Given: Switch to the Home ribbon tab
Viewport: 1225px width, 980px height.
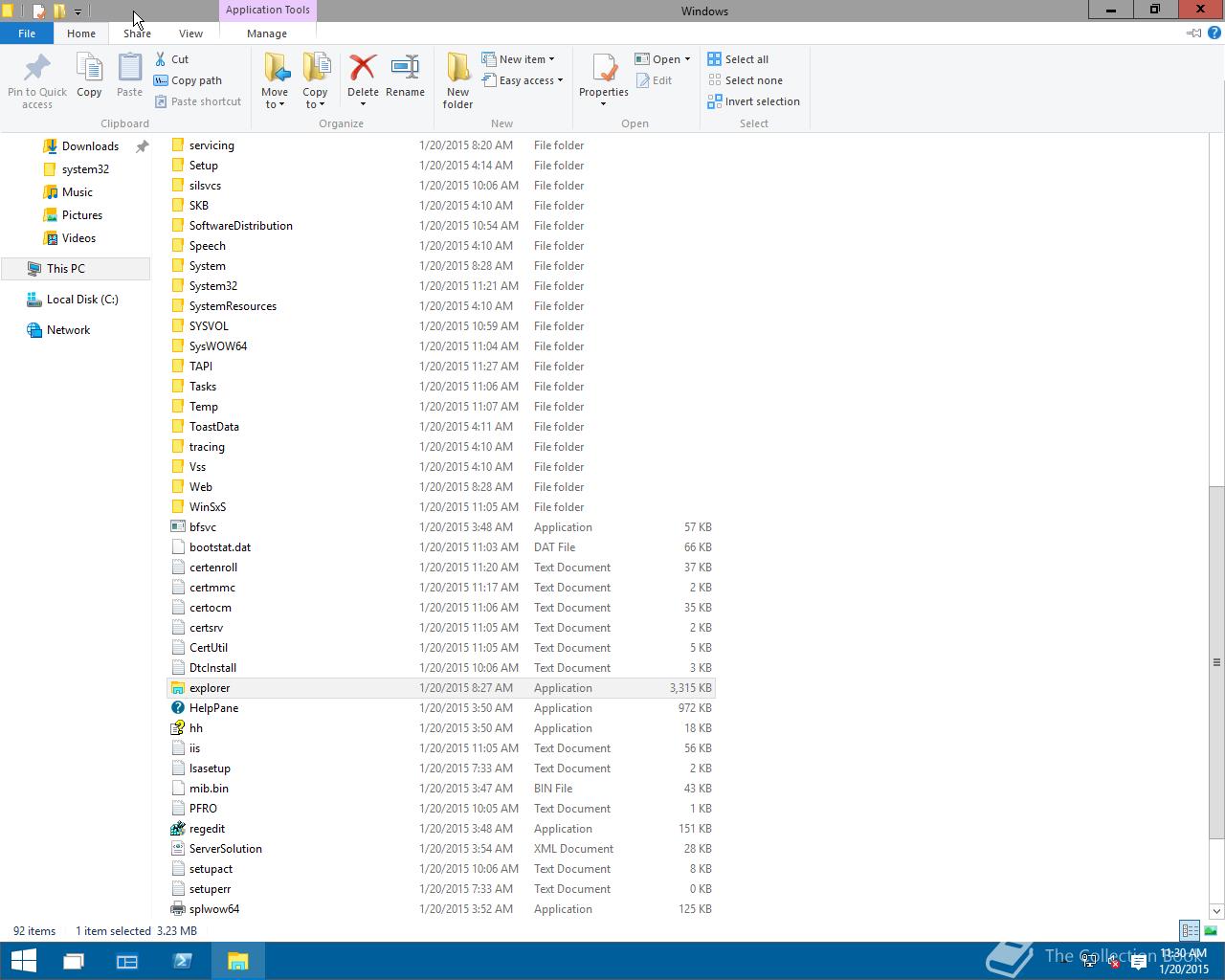Looking at the screenshot, I should (x=81, y=33).
